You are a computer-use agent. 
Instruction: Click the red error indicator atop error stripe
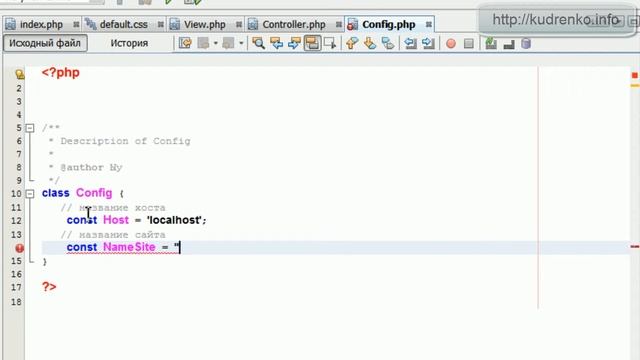[x=635, y=75]
